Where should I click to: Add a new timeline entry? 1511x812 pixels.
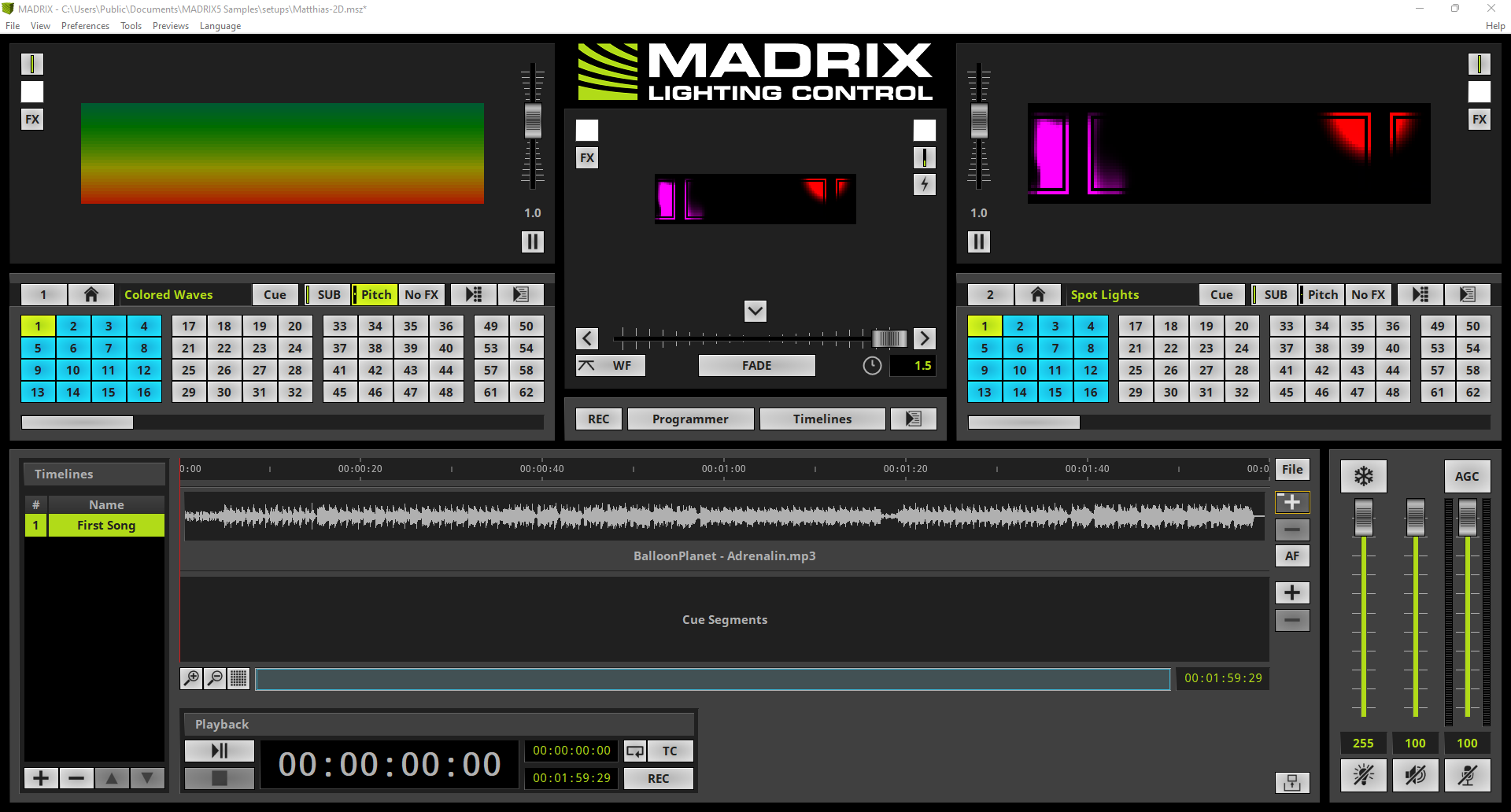(x=41, y=778)
